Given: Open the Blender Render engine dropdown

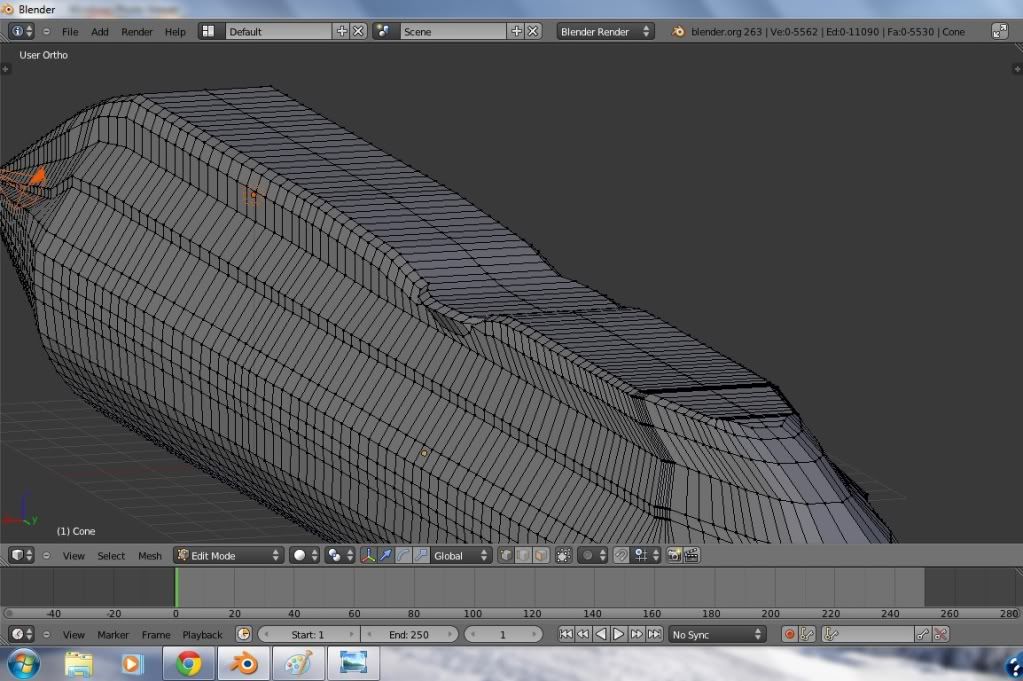Looking at the screenshot, I should (x=605, y=31).
